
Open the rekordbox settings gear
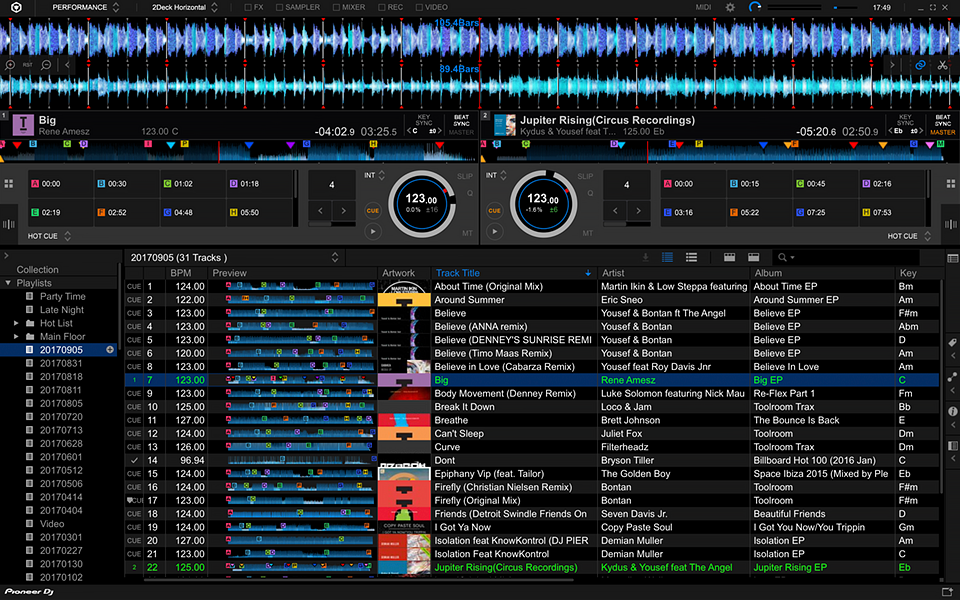pos(730,7)
